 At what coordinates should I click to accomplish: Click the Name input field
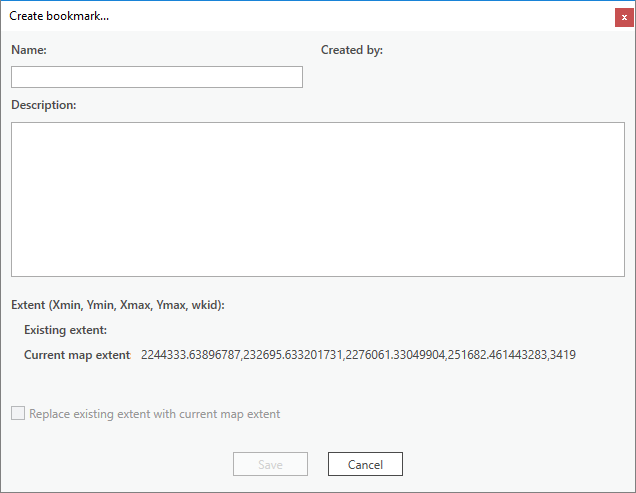click(x=157, y=77)
